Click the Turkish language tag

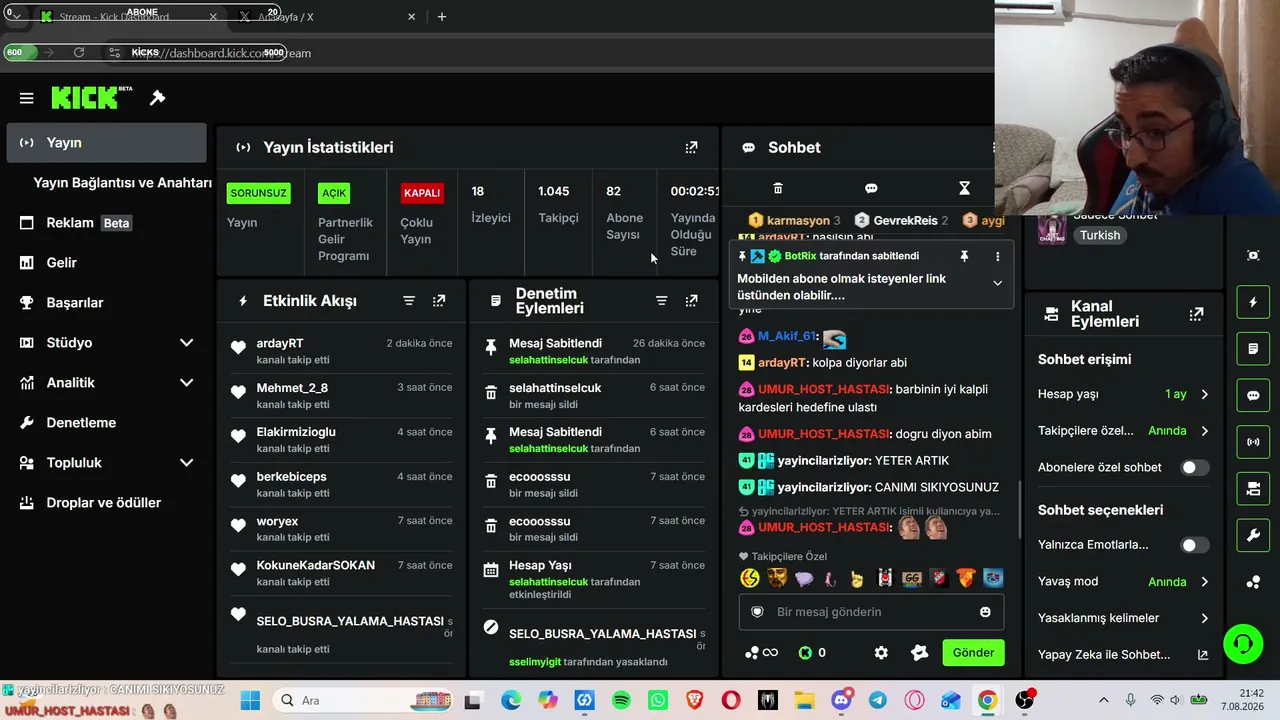pos(1100,236)
